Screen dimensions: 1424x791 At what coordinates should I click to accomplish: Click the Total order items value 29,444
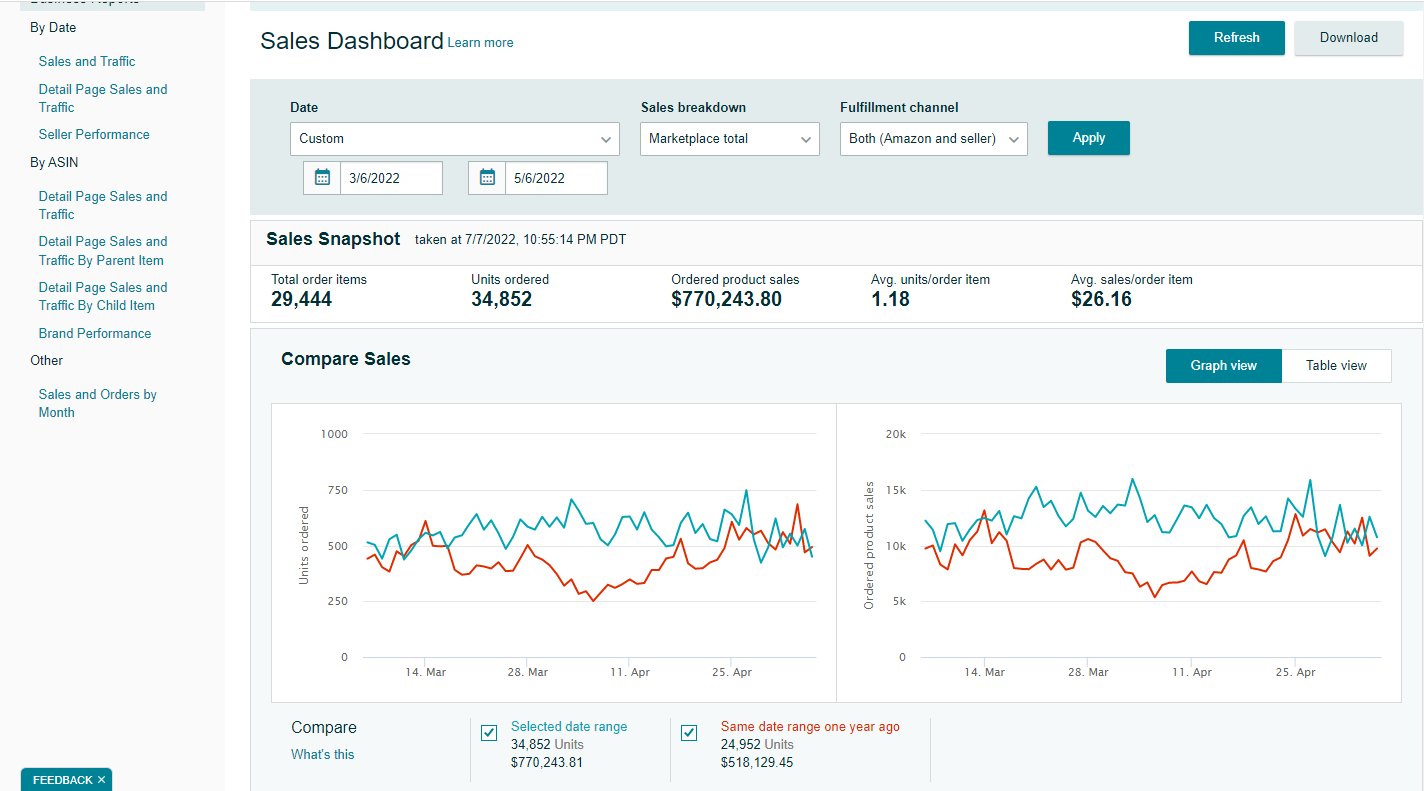click(302, 299)
